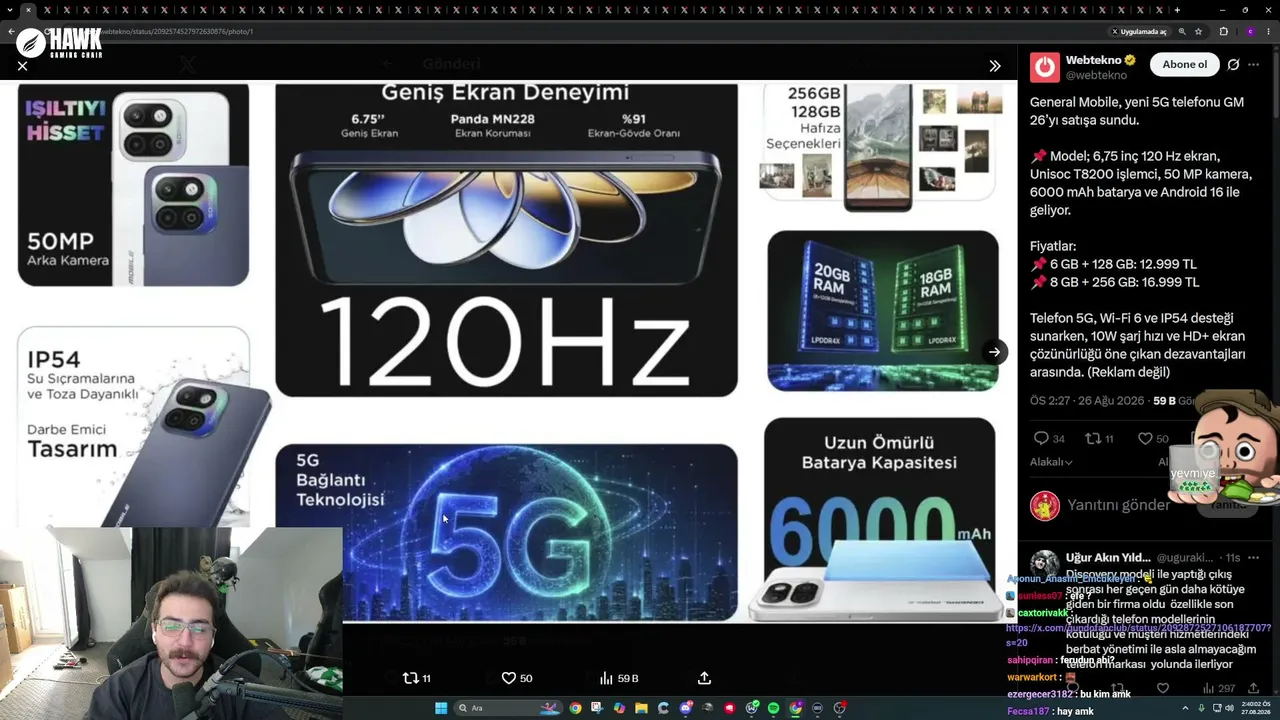Viewport: 1280px width, 720px height.
Task: Close the photo viewer with the X
Action: point(22,66)
